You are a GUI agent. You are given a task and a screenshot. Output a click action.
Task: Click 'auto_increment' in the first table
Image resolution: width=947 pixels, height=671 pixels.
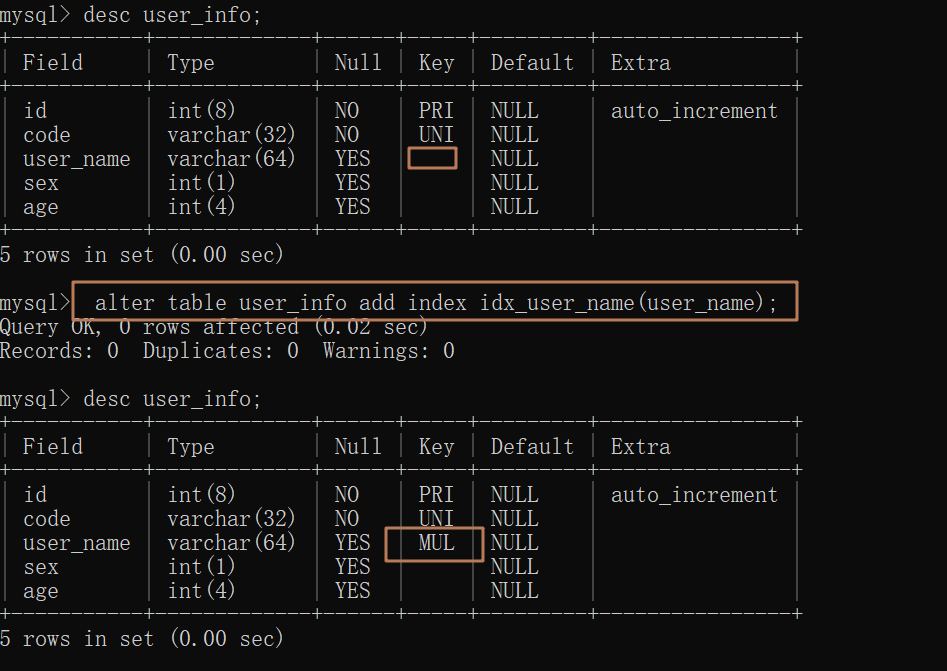(694, 111)
